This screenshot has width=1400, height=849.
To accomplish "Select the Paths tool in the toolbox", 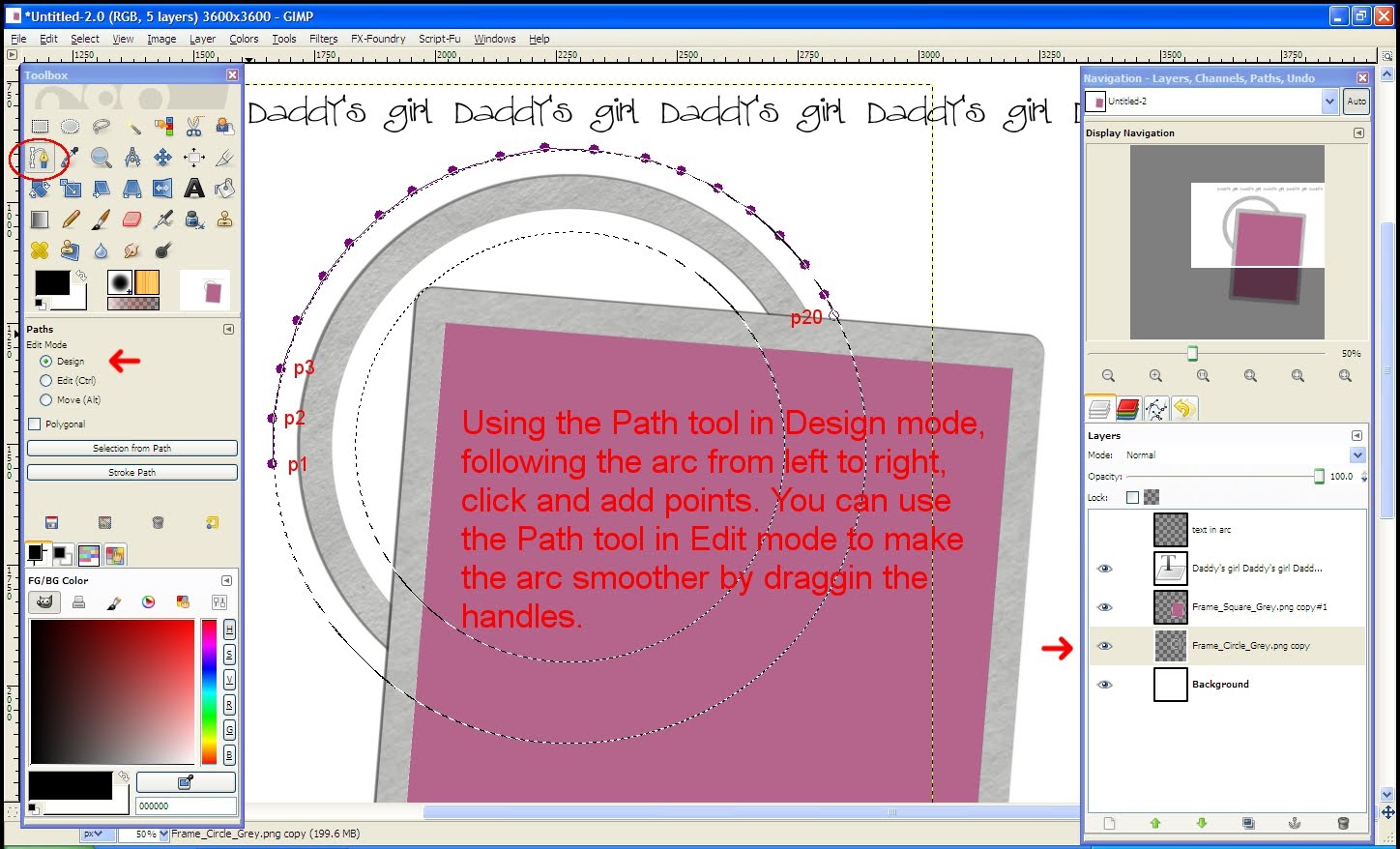I will 39,158.
